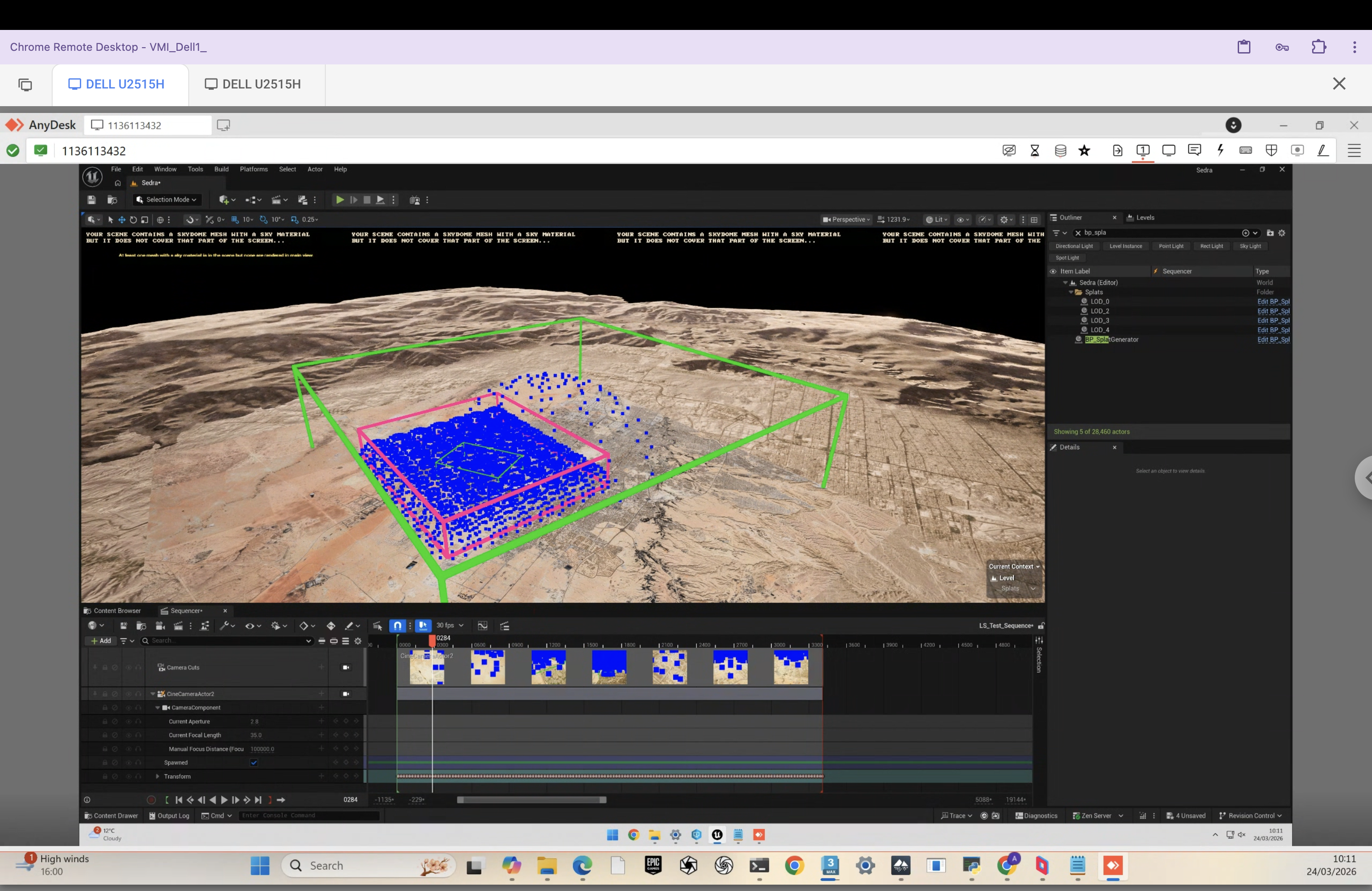Click Edit BP_Spl beside LOD_0
This screenshot has width=1372, height=891.
(x=1273, y=301)
